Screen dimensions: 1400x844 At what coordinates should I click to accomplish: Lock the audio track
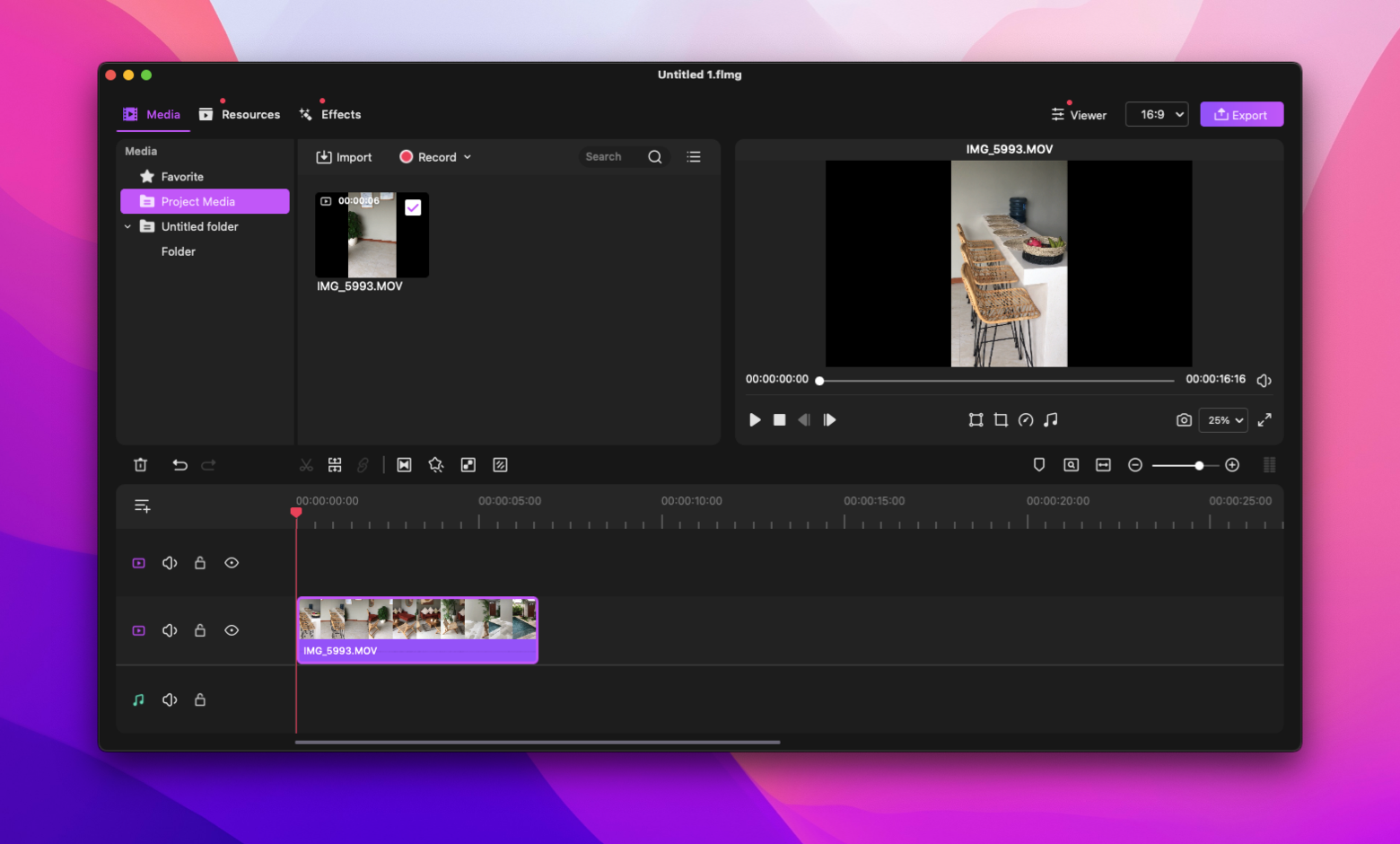200,700
